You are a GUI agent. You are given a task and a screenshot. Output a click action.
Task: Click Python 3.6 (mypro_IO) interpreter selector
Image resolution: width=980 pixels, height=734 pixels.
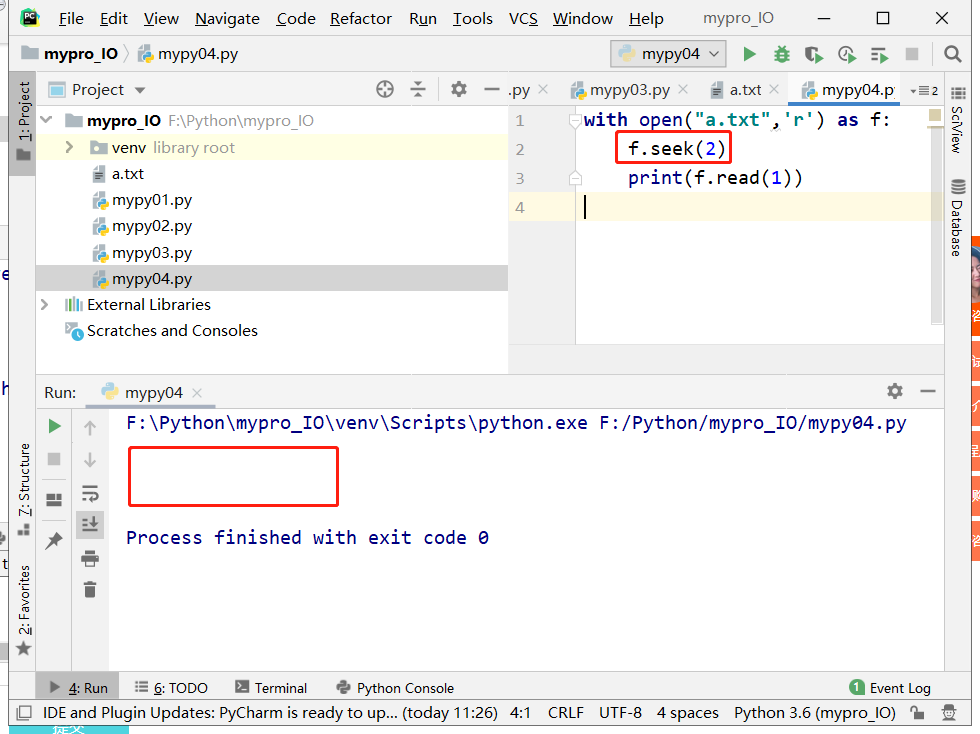(x=814, y=713)
